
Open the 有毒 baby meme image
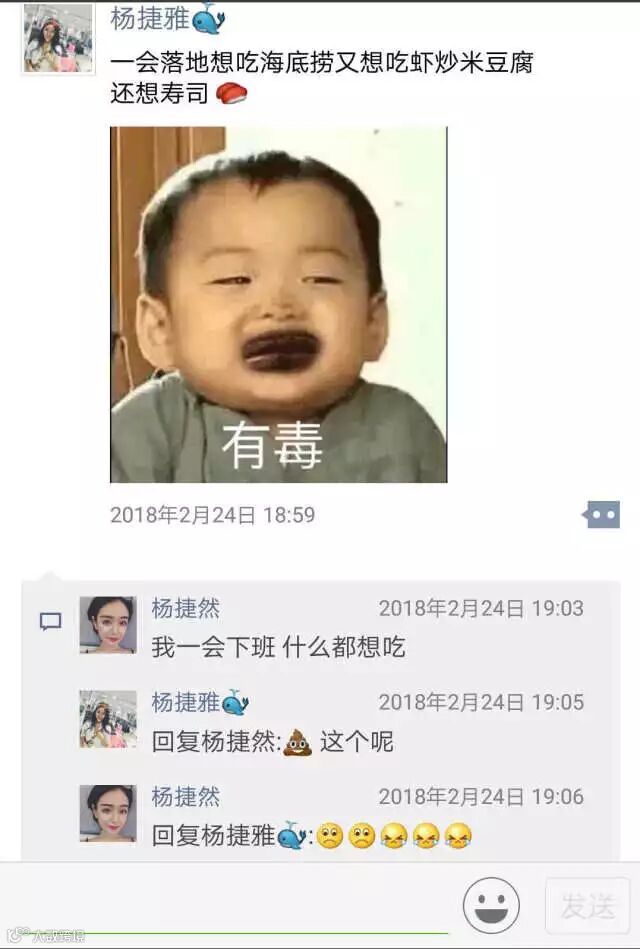tap(279, 304)
